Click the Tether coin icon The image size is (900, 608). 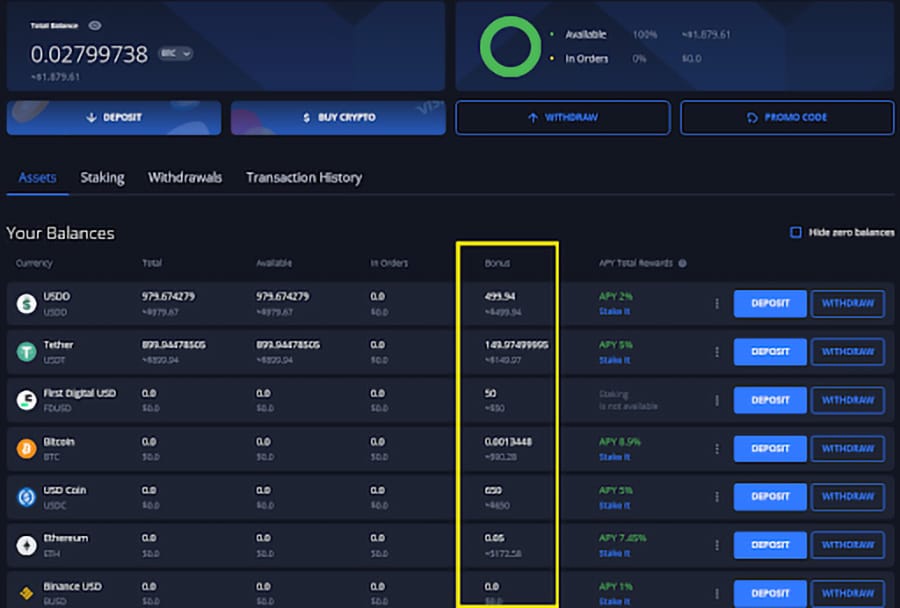(26, 351)
